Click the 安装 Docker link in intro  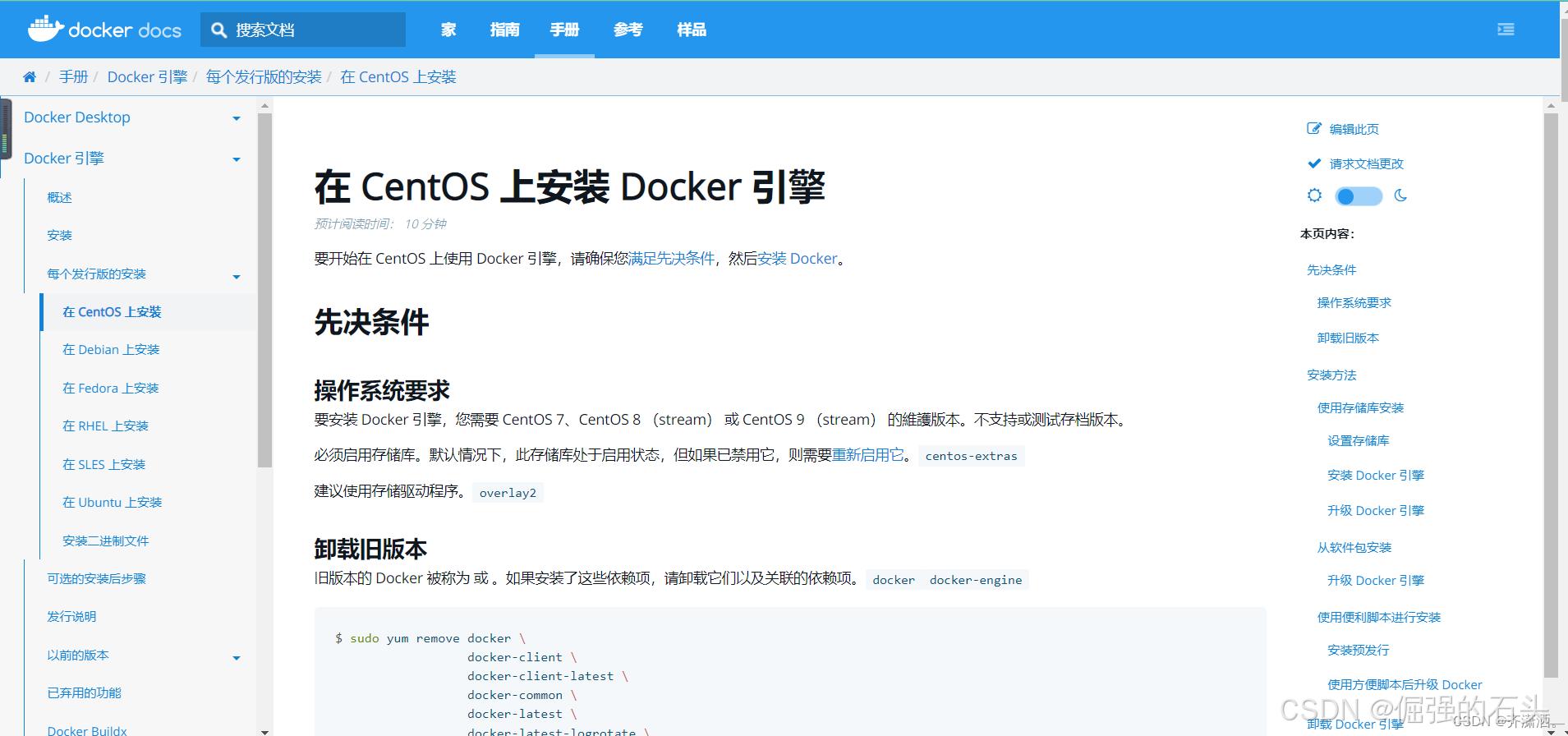[x=798, y=259]
